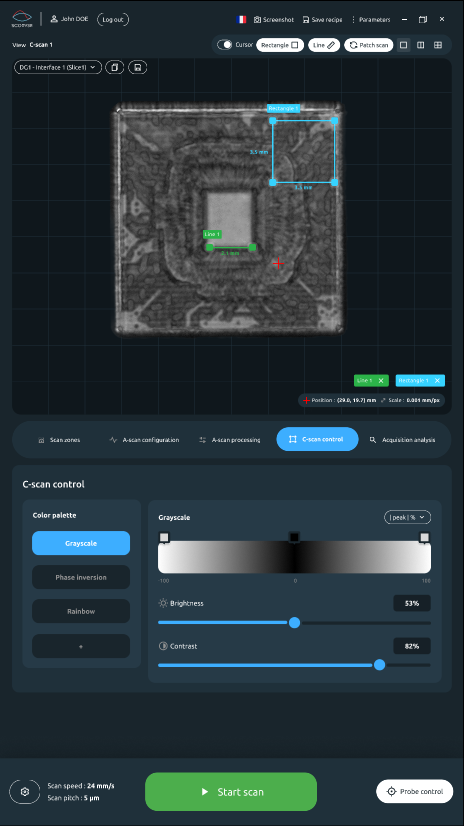The width and height of the screenshot is (464, 826).
Task: Click right endpoint handle of Line 1
Action: pyautogui.click(x=252, y=247)
